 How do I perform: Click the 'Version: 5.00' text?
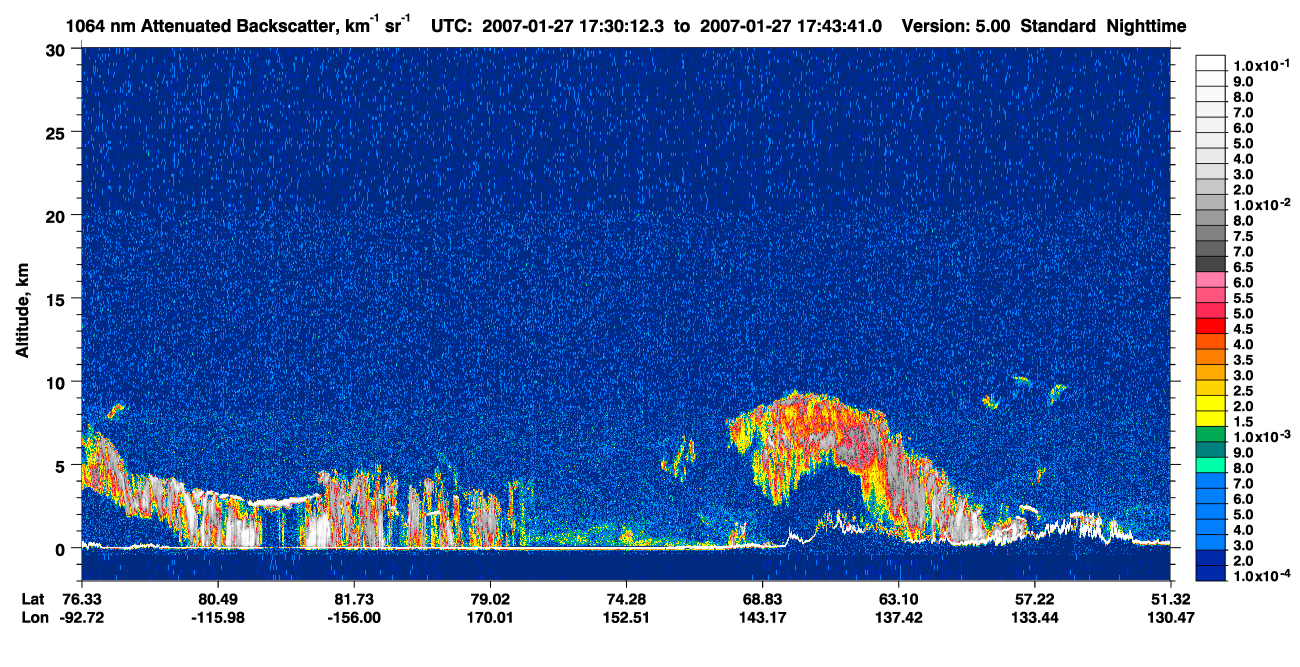coord(956,25)
